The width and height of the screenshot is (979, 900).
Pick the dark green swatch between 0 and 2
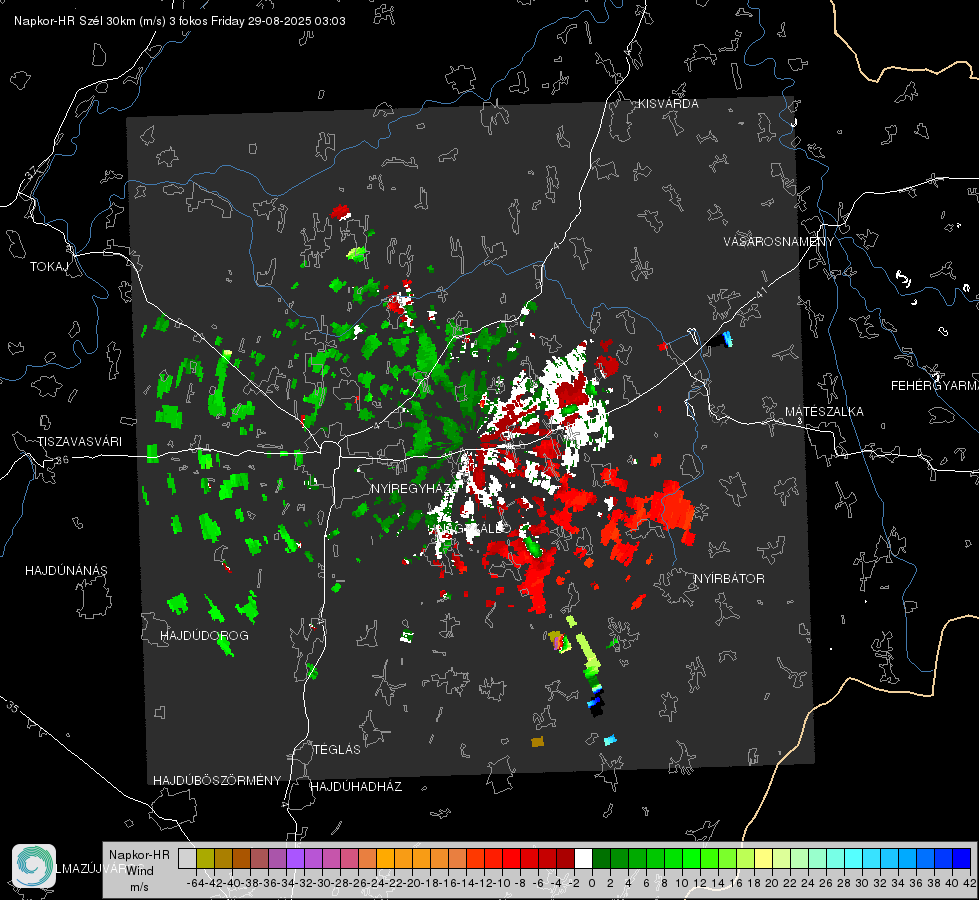(x=601, y=858)
